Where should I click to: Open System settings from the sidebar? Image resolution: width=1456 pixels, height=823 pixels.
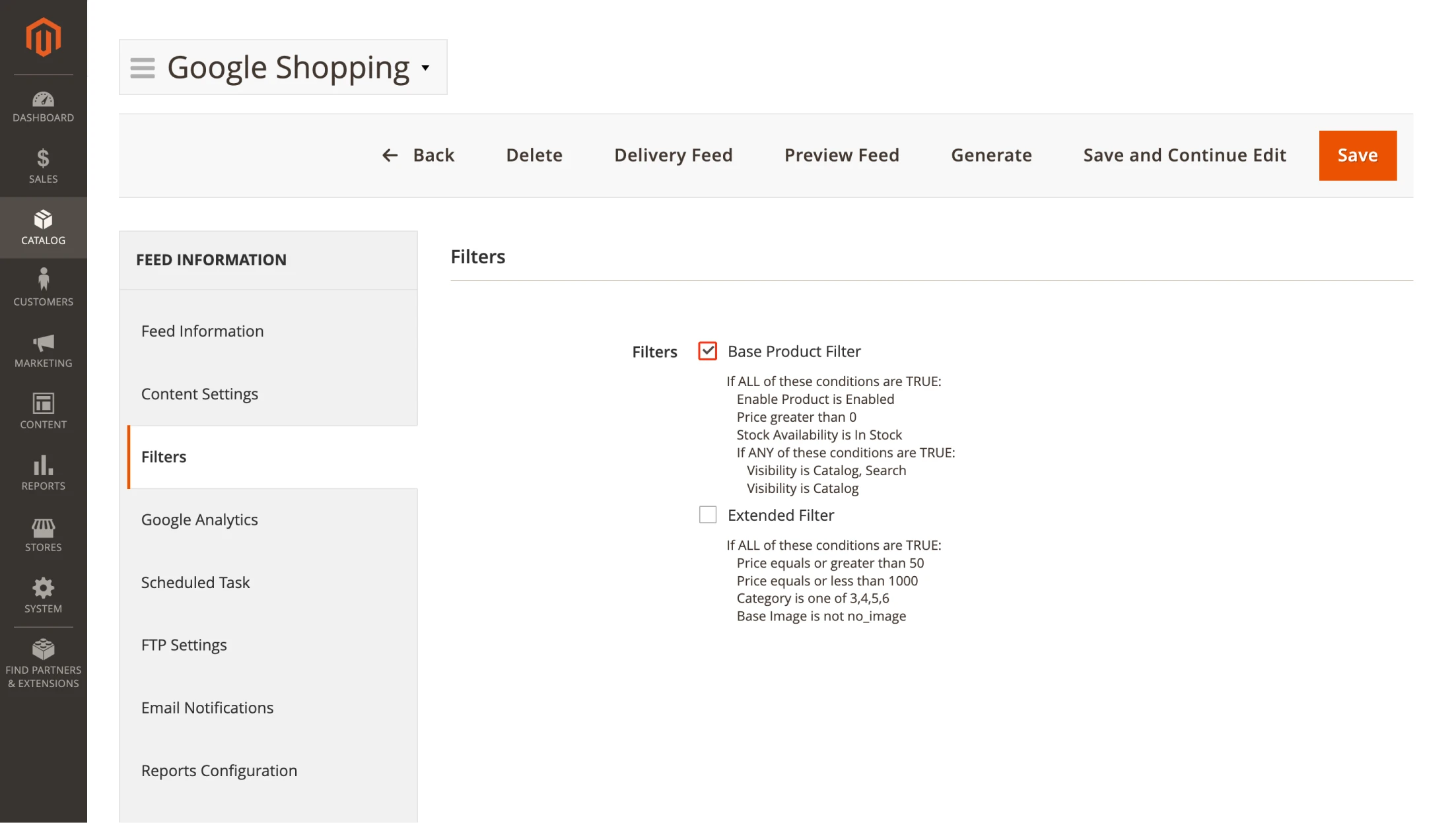(x=43, y=595)
